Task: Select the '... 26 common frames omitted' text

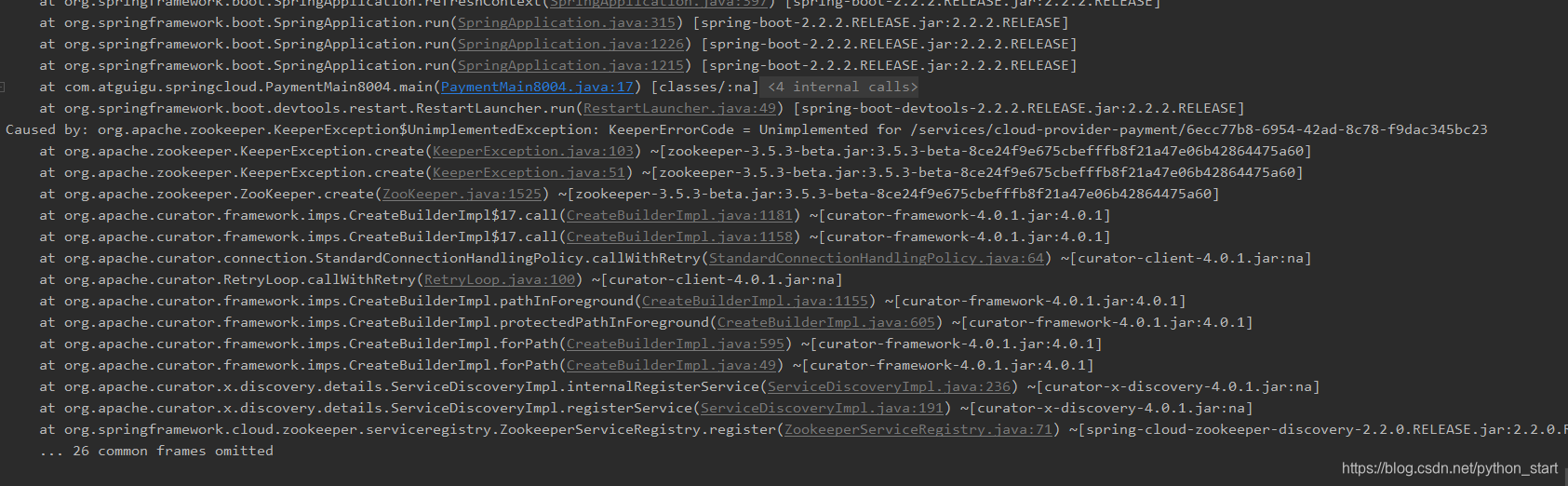Action: (156, 451)
